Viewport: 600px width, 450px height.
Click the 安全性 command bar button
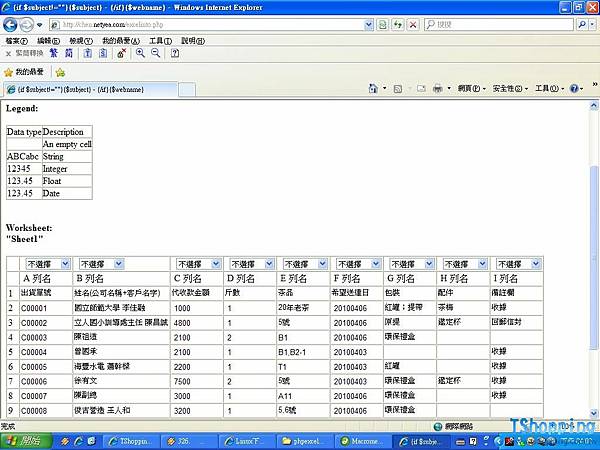point(510,89)
